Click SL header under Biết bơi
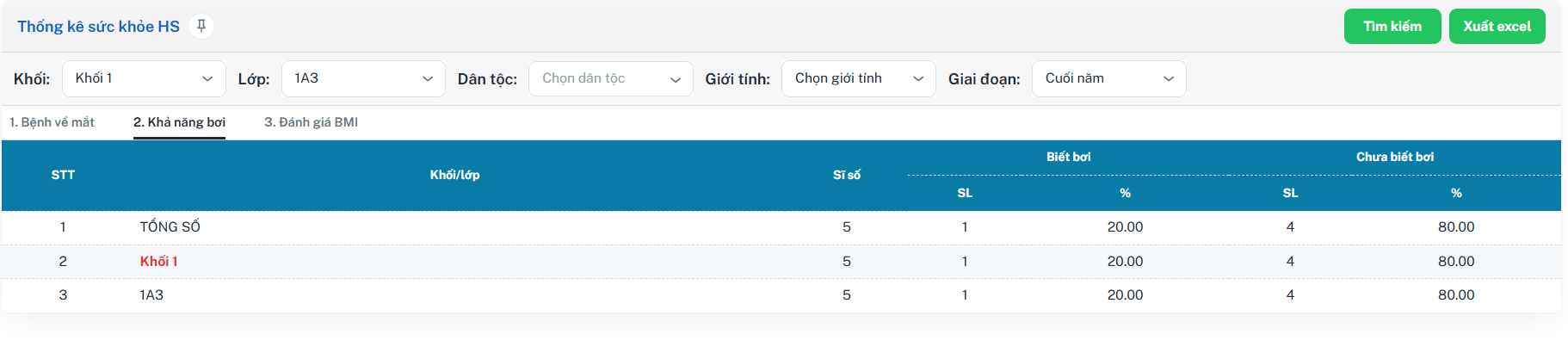This screenshot has width=1568, height=353. click(x=965, y=193)
